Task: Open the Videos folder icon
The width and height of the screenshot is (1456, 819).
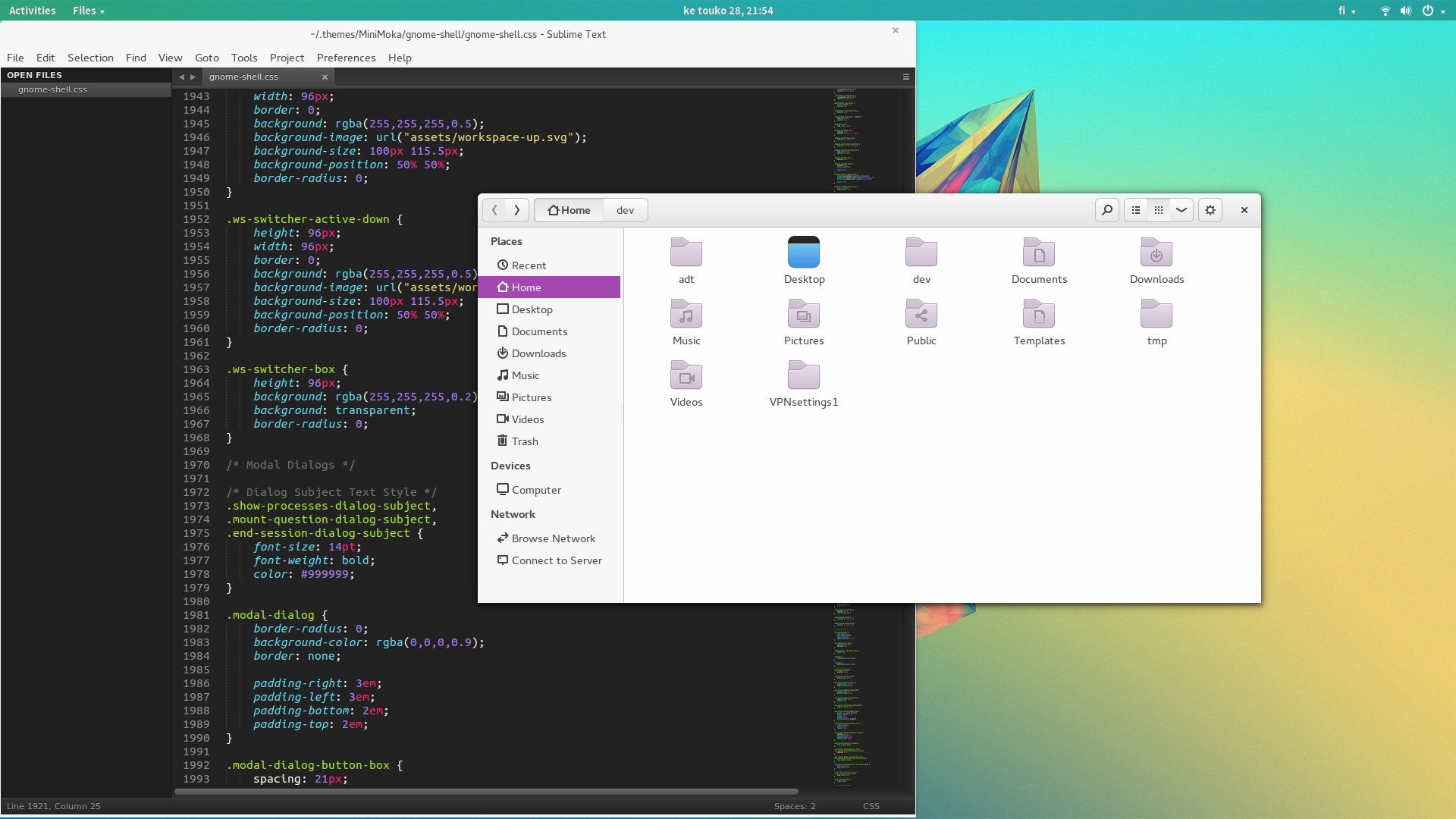Action: click(686, 376)
